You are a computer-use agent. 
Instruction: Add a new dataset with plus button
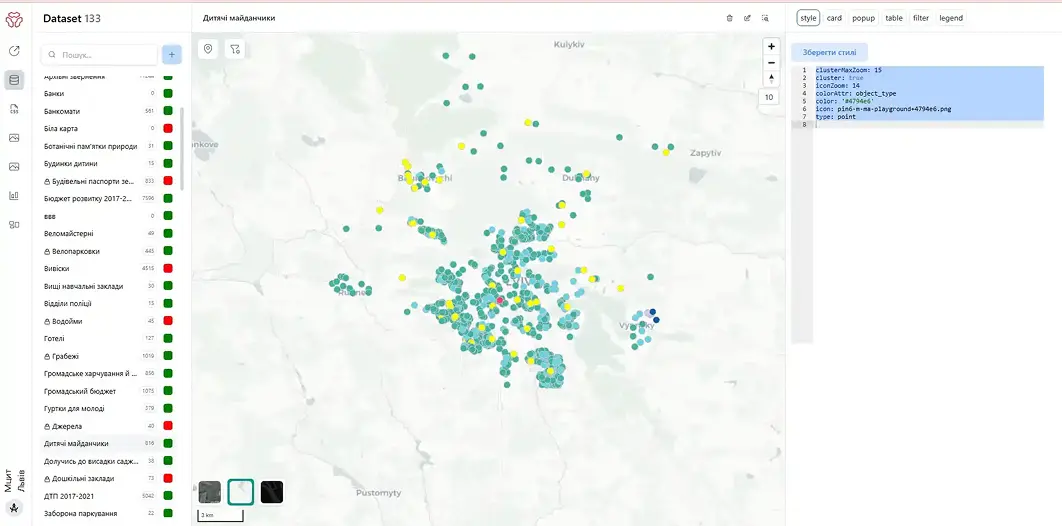[171, 55]
